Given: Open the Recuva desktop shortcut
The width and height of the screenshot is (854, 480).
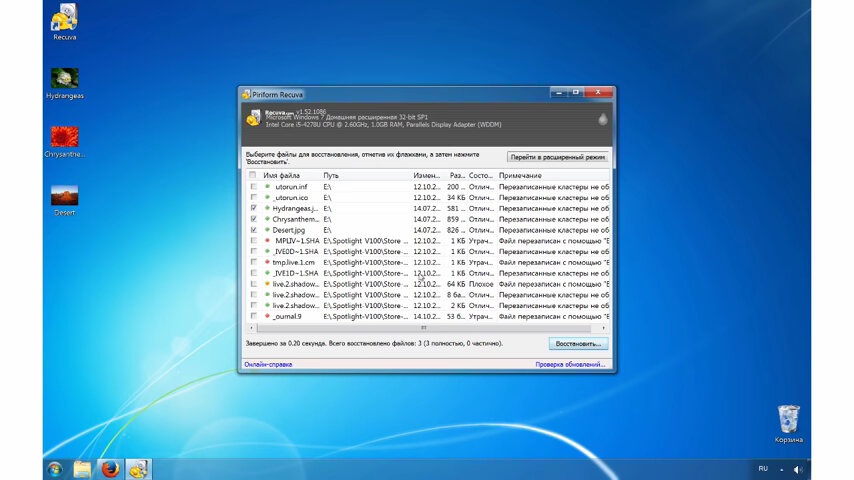Looking at the screenshot, I should [x=64, y=21].
